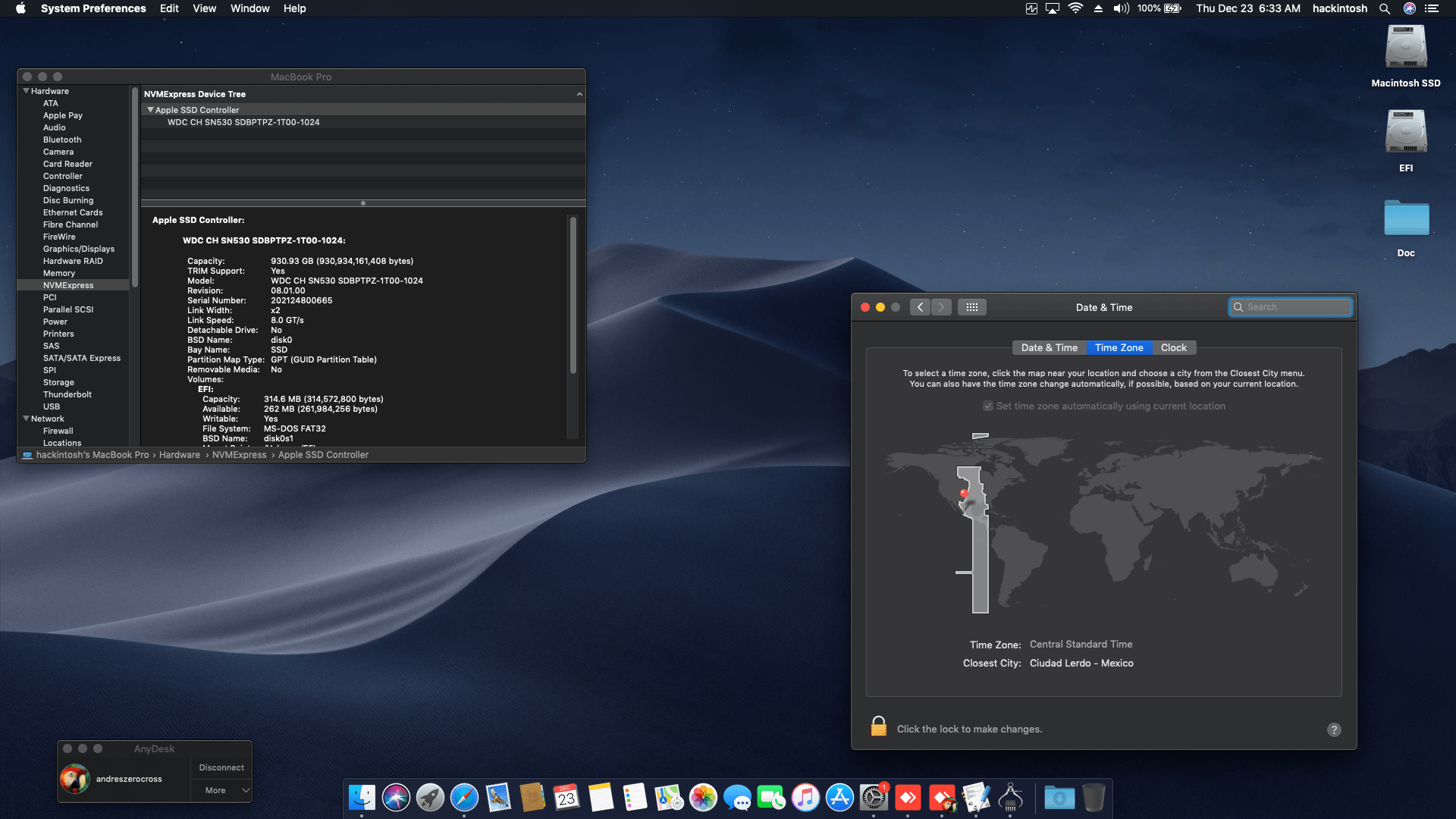The width and height of the screenshot is (1456, 819).
Task: Click System Preferences gear icon in dock
Action: coord(874,798)
